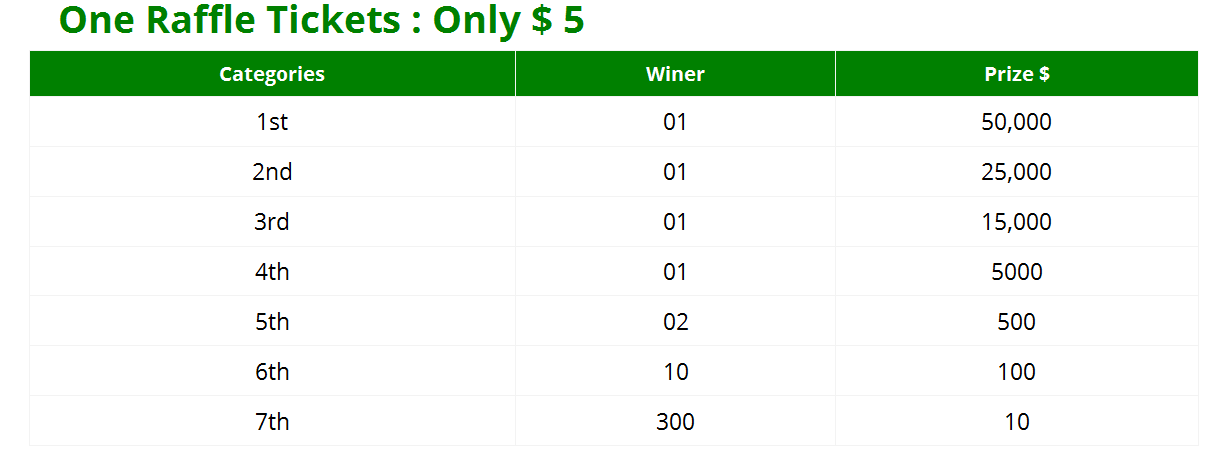
Task: Click the 500 prize amount
Action: [x=1017, y=322]
